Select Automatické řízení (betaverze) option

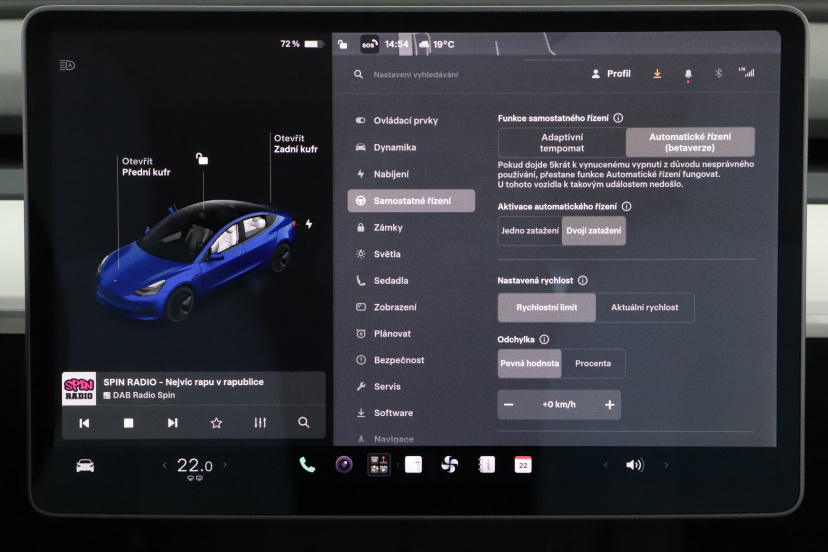point(690,143)
